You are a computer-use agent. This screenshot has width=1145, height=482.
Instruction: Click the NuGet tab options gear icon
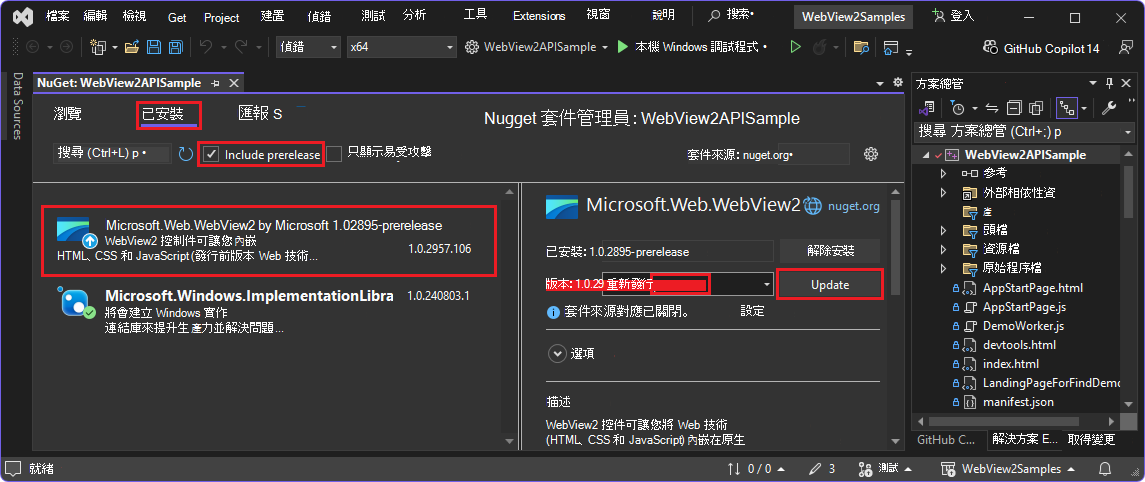click(898, 83)
